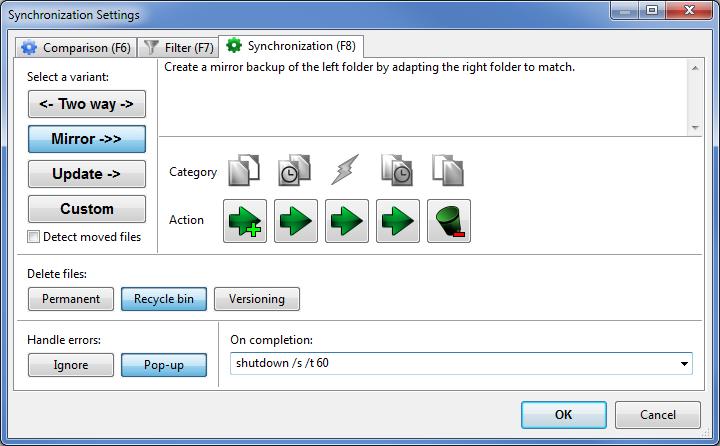Set error handling to Ignore
The image size is (720, 446).
(71, 365)
